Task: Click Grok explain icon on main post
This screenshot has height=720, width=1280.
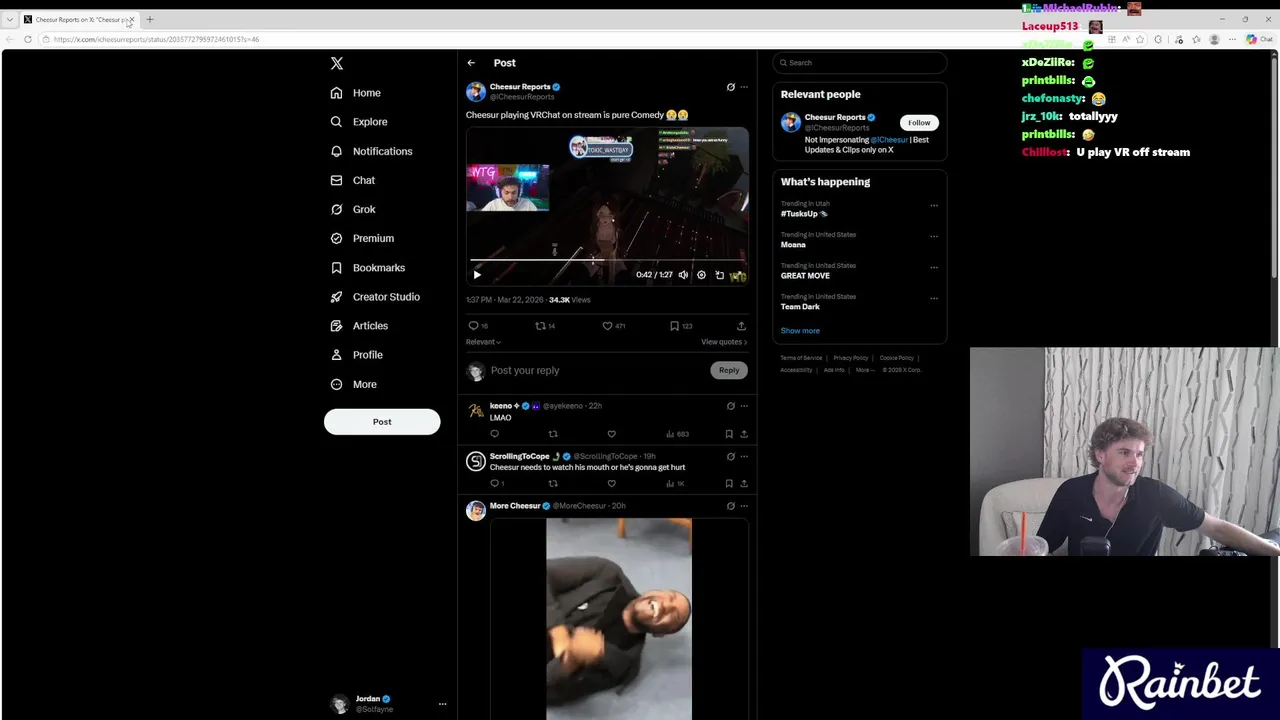Action: tap(730, 87)
